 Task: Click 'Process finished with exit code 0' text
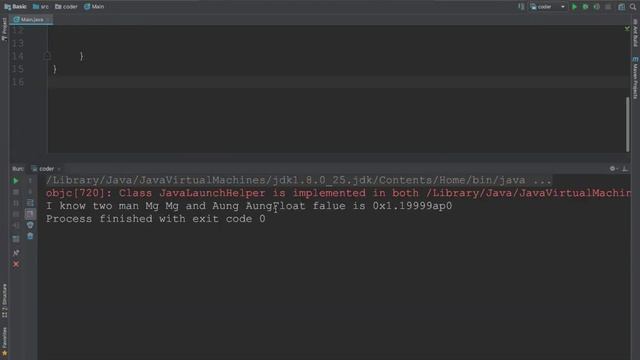(156, 219)
